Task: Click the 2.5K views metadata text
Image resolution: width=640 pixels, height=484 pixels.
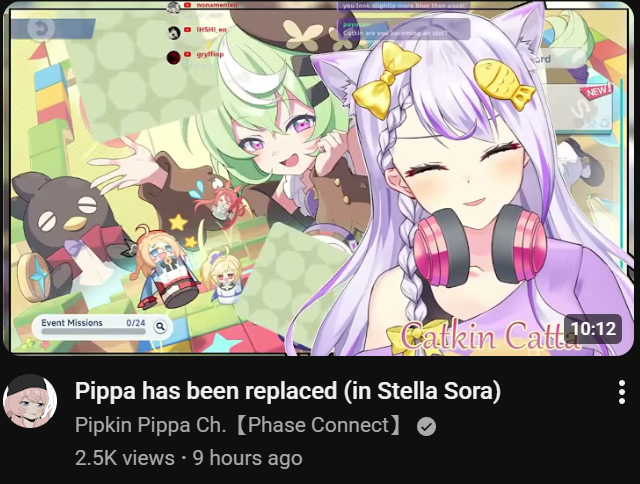Action: (x=125, y=458)
